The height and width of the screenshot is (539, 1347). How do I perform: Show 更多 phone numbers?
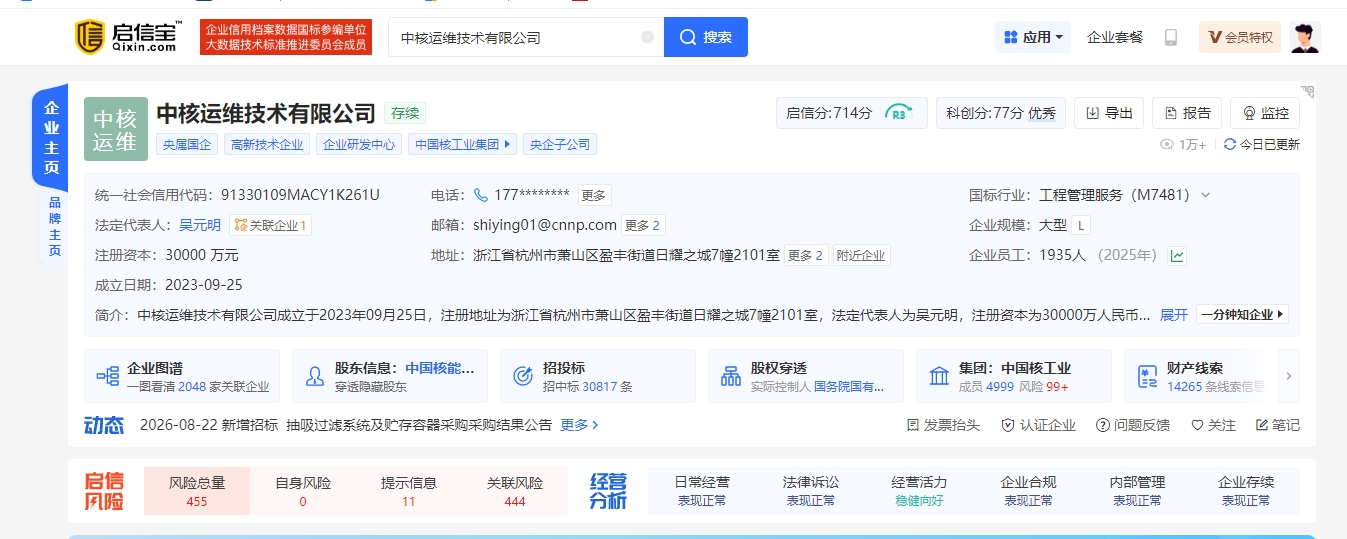[x=593, y=195]
